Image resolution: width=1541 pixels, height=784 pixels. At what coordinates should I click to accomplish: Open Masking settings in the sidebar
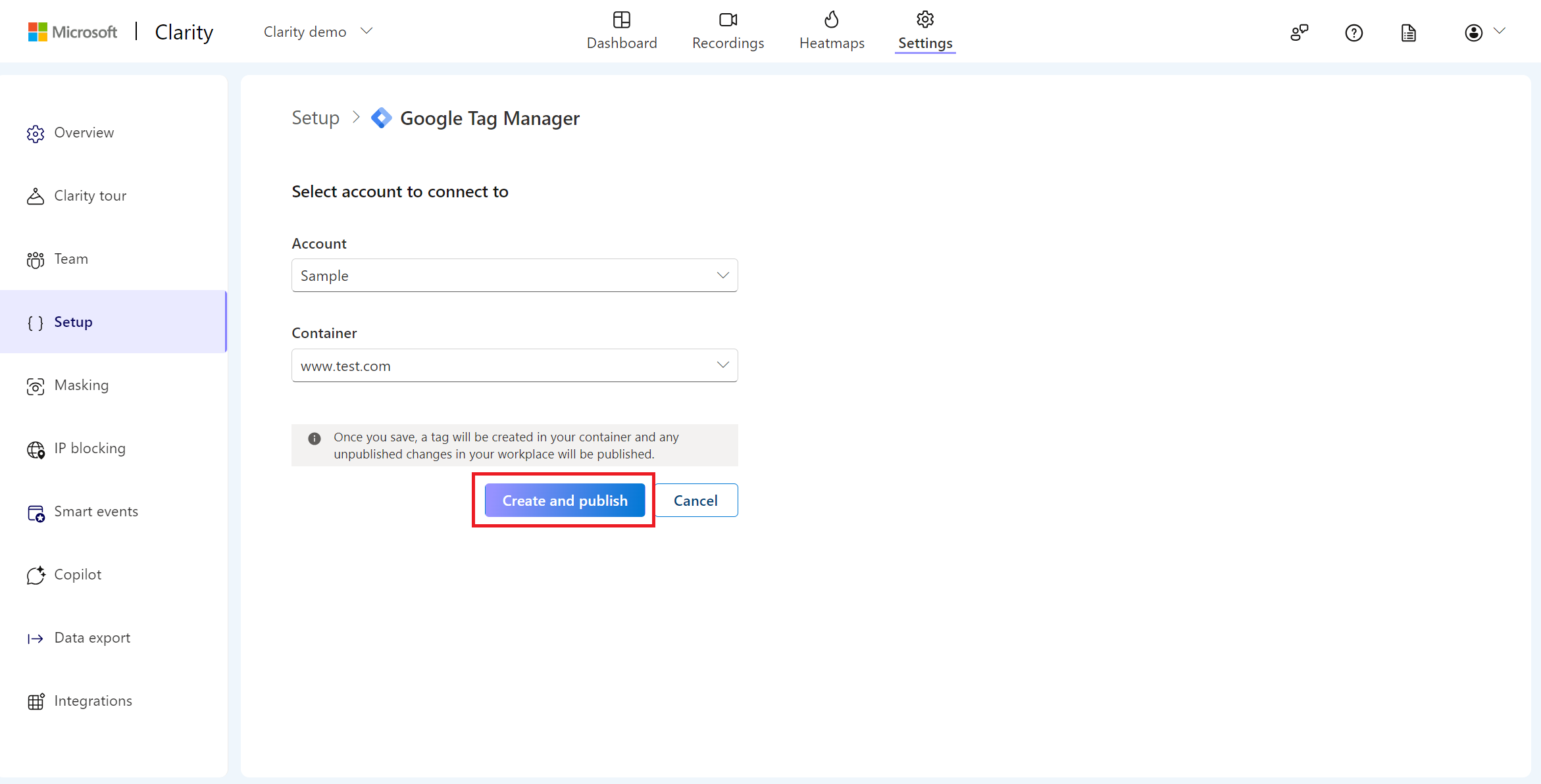click(113, 385)
